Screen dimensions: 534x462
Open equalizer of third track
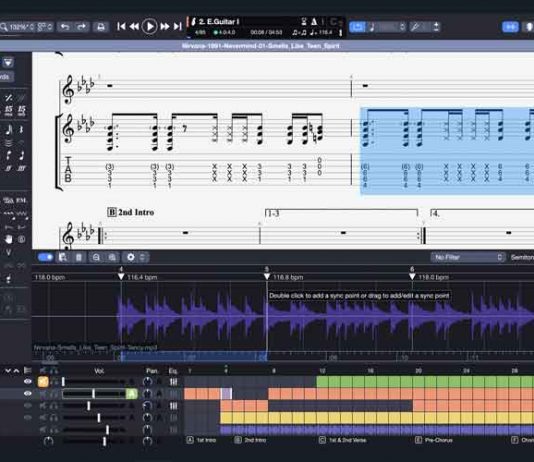[173, 406]
